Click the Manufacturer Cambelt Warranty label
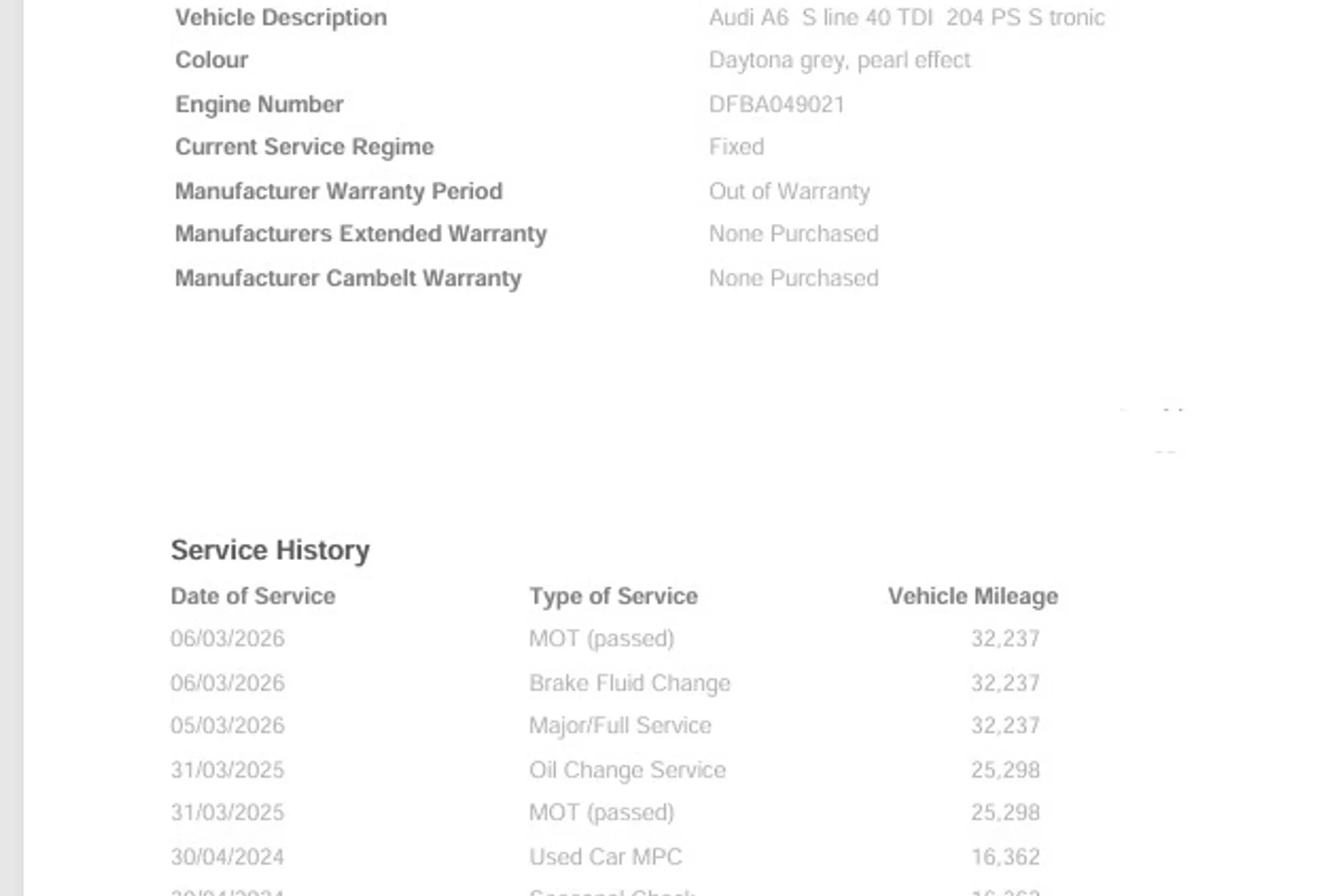 (x=348, y=278)
